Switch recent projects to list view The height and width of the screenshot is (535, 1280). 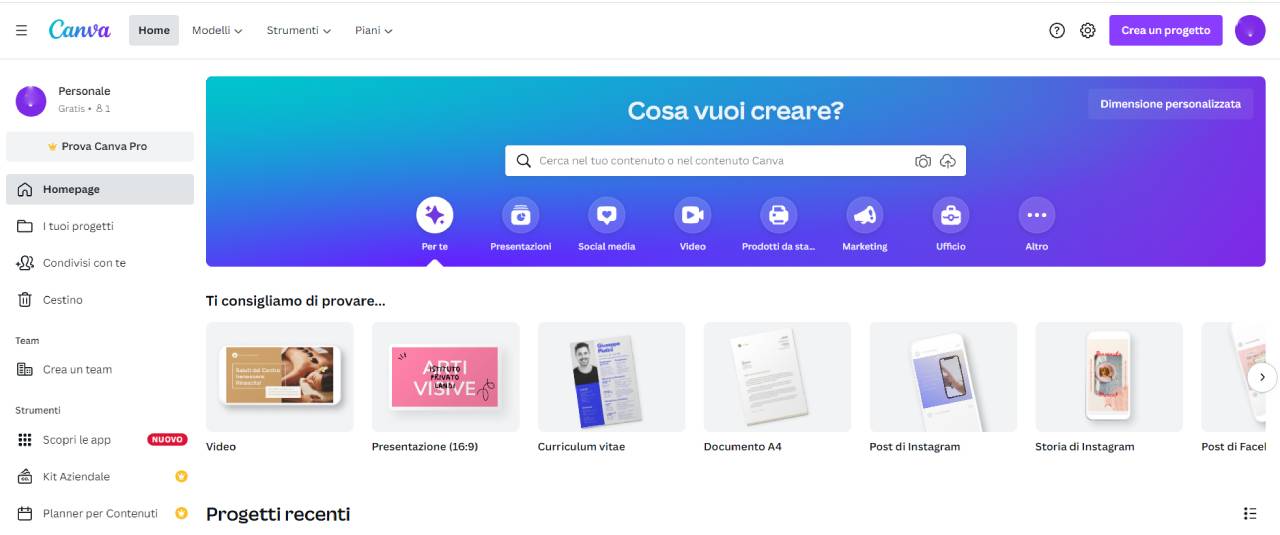pyautogui.click(x=1250, y=514)
